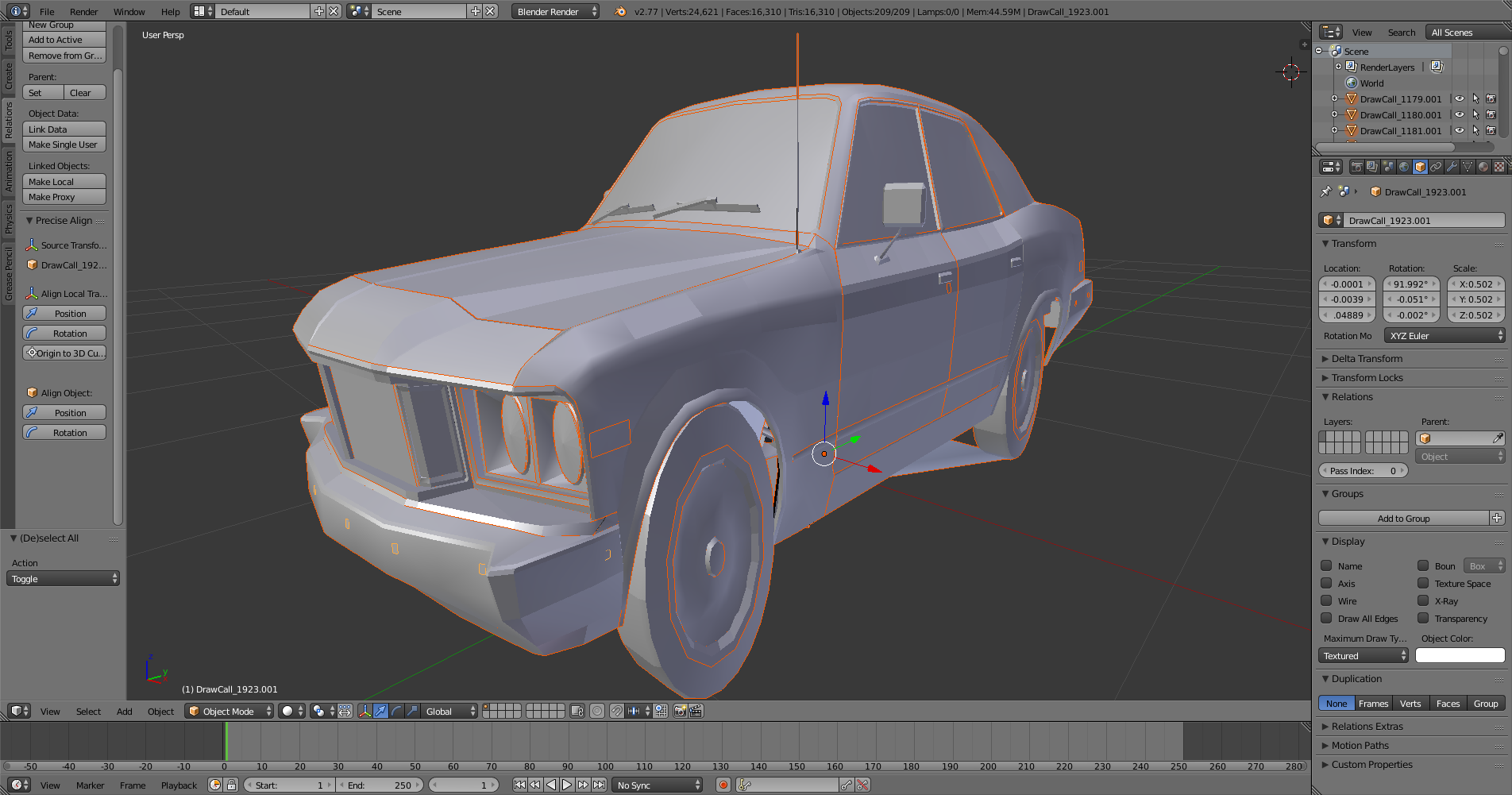Click the Object Constraints chain-link icon
Screen dimensions: 1512x795
point(1436,167)
